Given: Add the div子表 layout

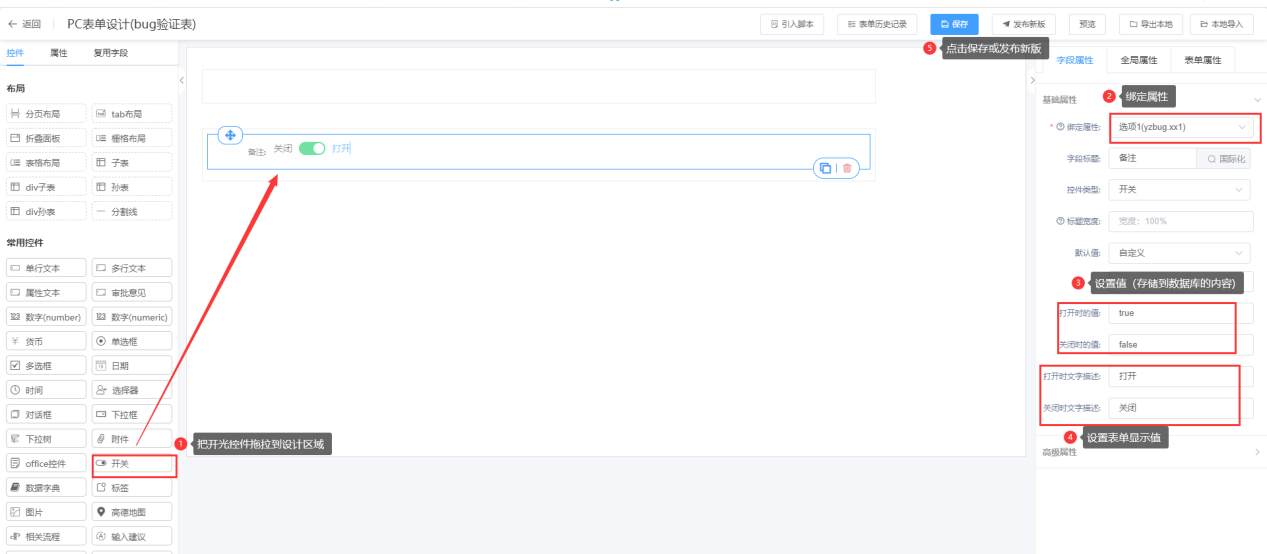Looking at the screenshot, I should 46,187.
